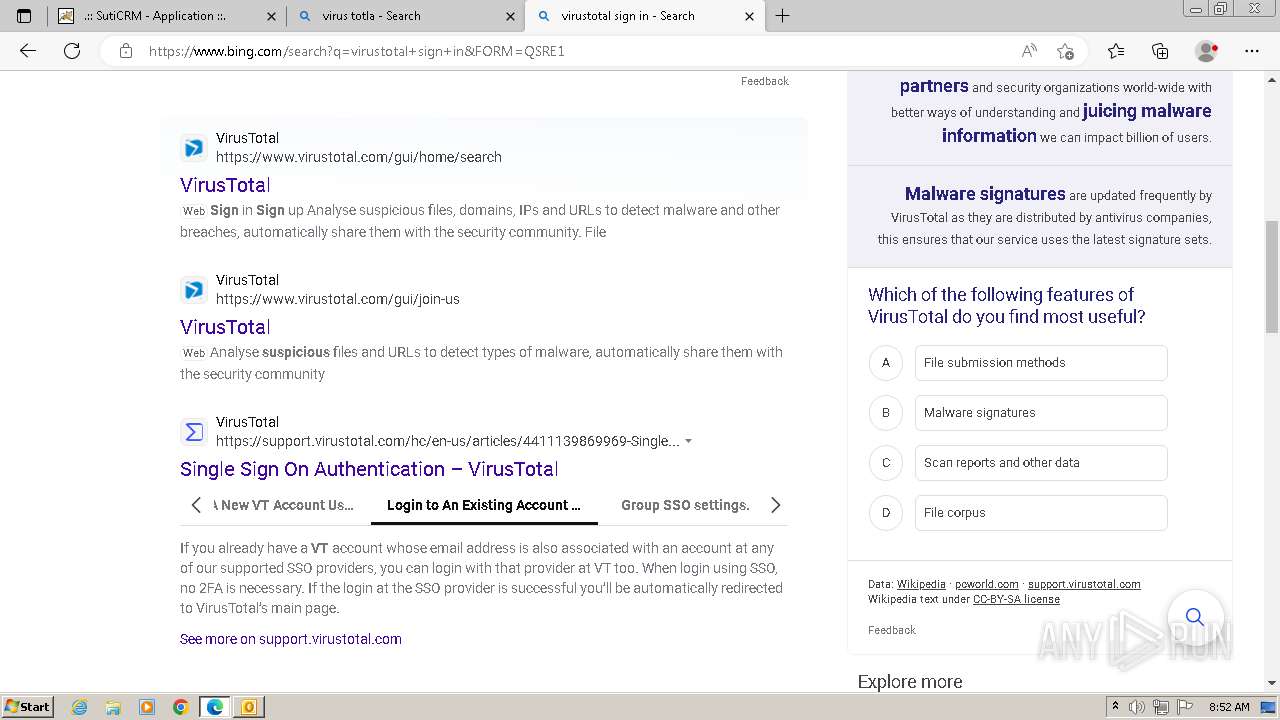Screen dimensions: 1280x720
Task: Click the VirusTotal favicon of the join-us result
Action: point(194,291)
